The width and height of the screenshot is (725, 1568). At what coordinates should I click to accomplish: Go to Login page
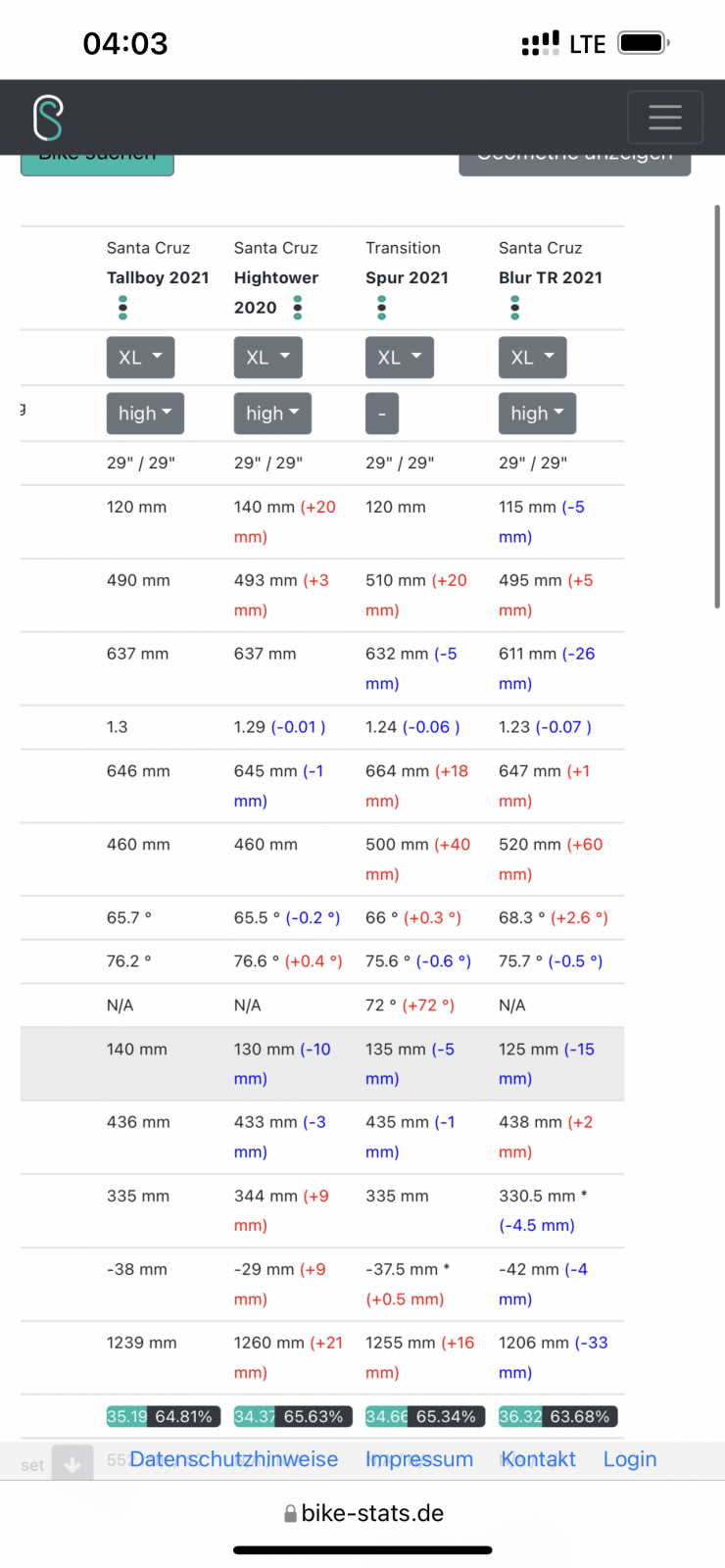point(630,1459)
